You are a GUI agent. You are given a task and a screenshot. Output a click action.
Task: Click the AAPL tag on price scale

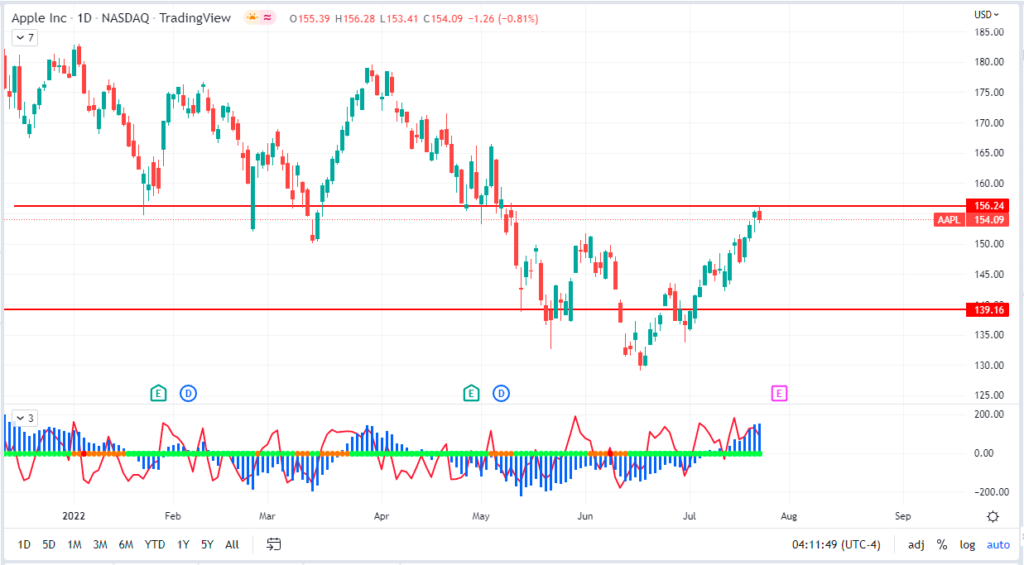(x=949, y=220)
